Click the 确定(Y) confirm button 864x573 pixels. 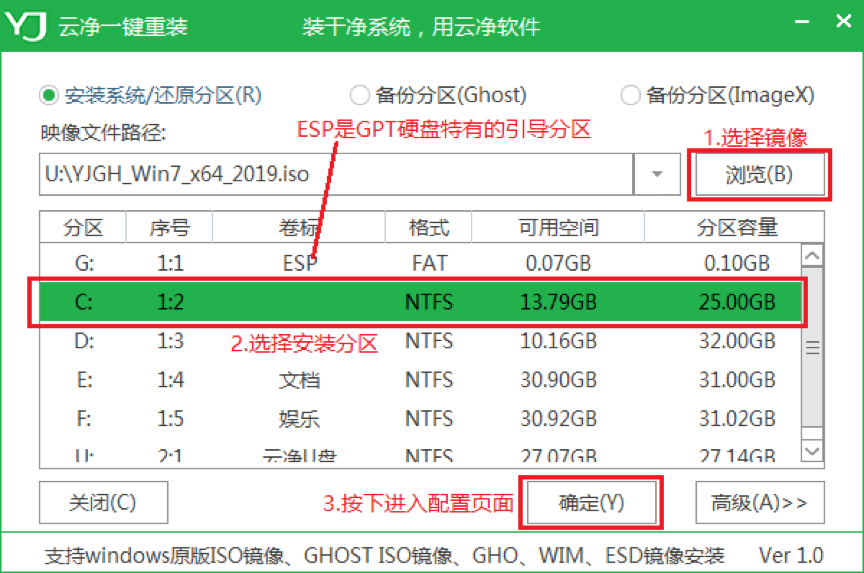(x=591, y=502)
